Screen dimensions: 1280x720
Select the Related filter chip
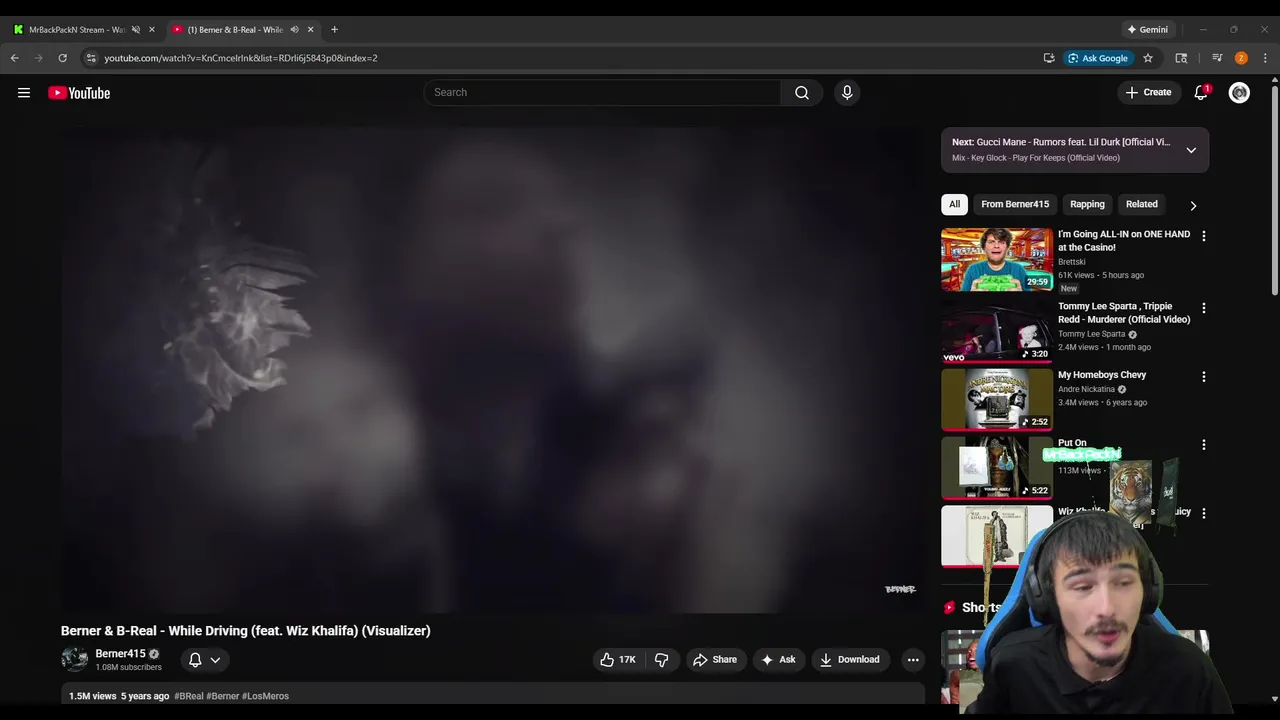pyautogui.click(x=1142, y=204)
